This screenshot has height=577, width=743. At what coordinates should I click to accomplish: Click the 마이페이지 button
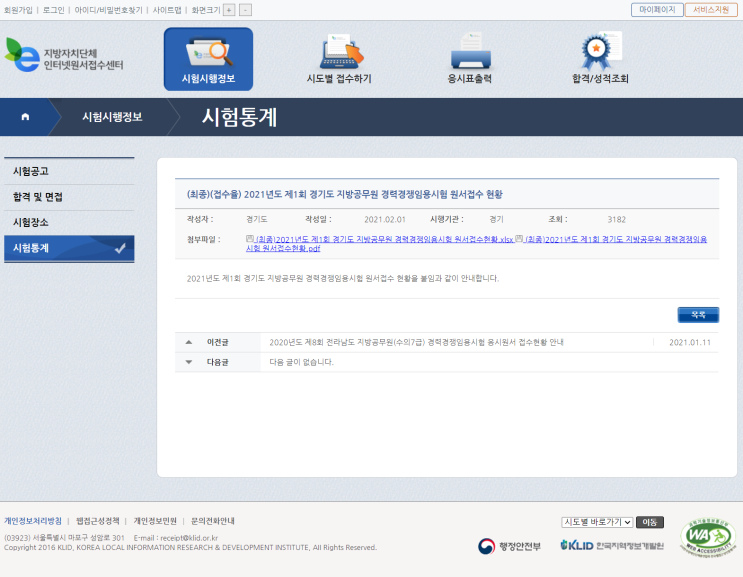tap(657, 9)
